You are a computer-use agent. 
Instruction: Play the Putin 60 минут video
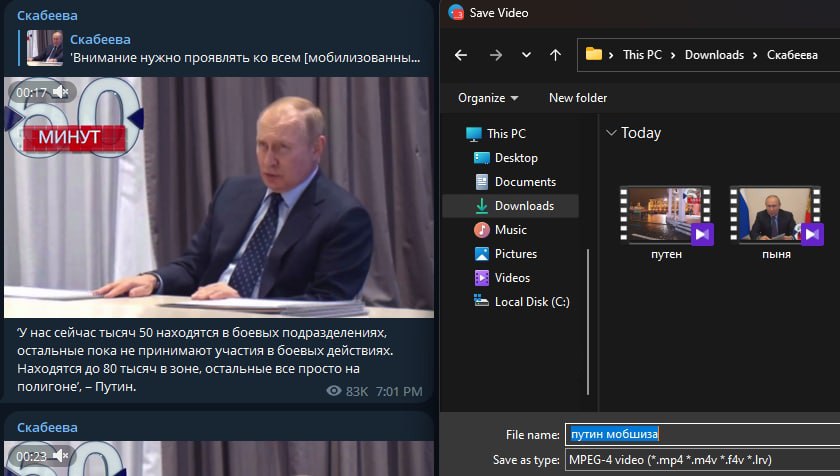pyautogui.click(x=219, y=198)
